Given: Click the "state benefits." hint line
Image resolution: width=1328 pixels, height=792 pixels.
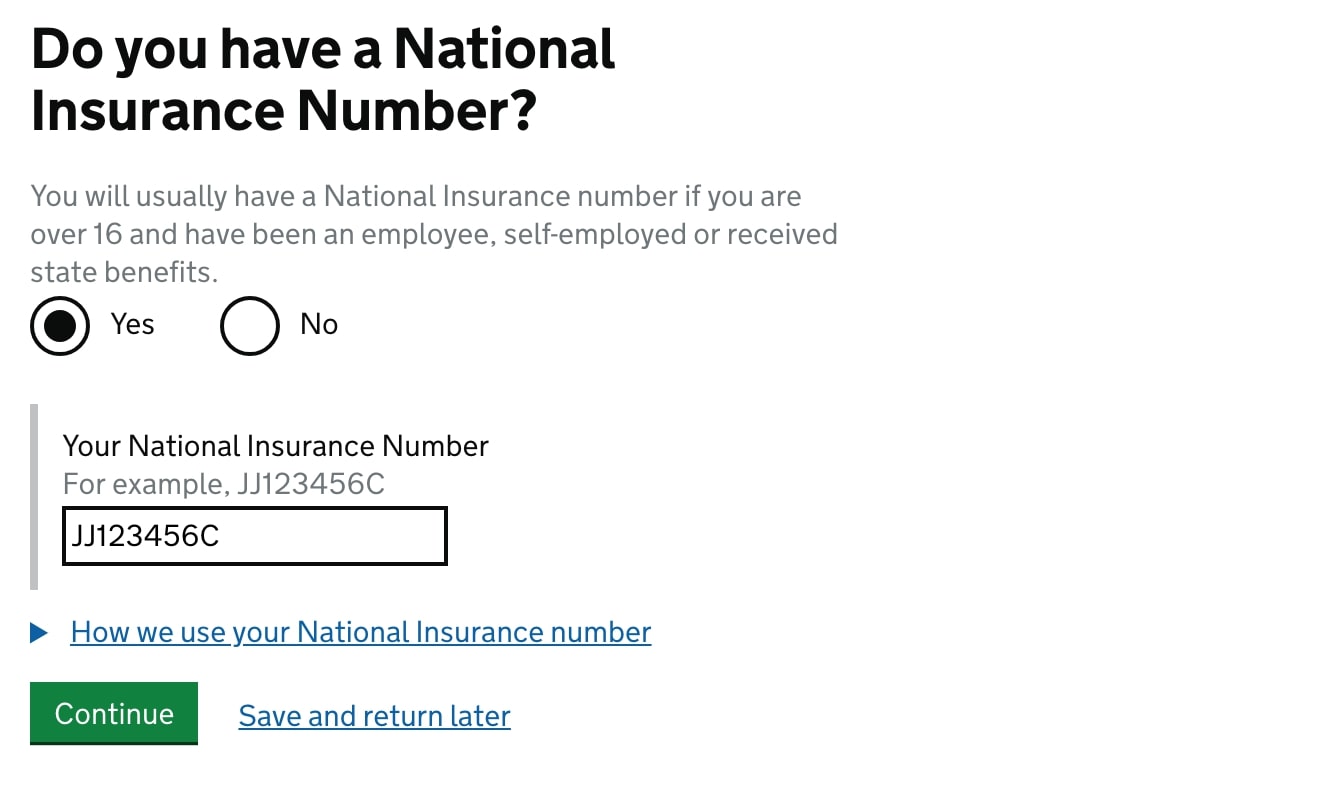Looking at the screenshot, I should pyautogui.click(x=124, y=272).
